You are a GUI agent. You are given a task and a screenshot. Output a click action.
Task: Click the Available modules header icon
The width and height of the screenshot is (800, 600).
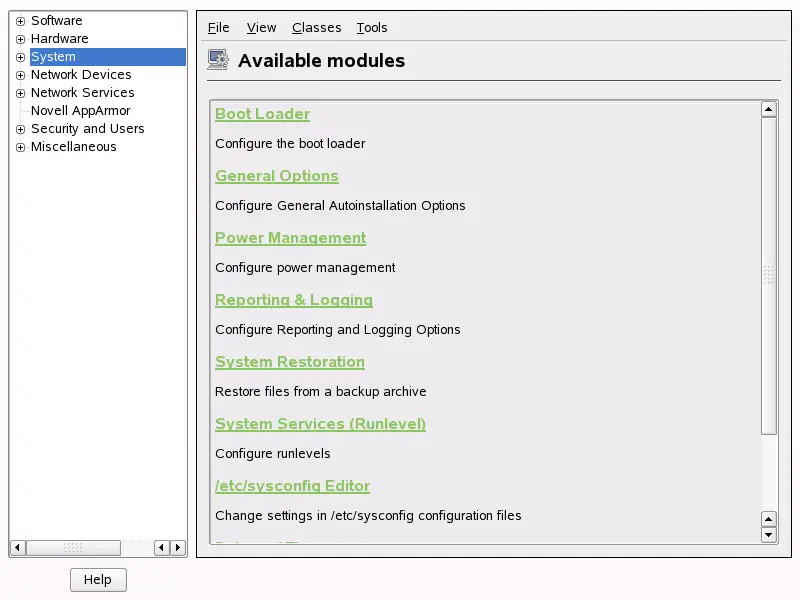tap(217, 60)
